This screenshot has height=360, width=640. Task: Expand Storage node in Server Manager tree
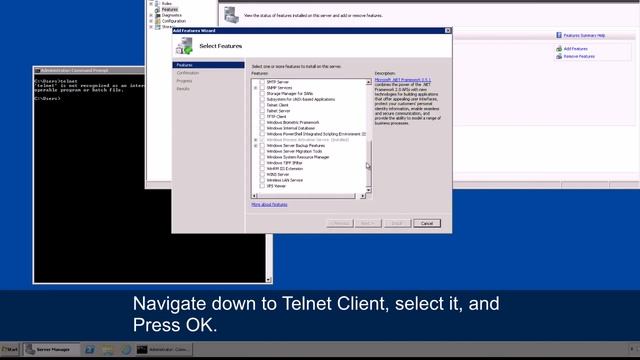coord(151,27)
